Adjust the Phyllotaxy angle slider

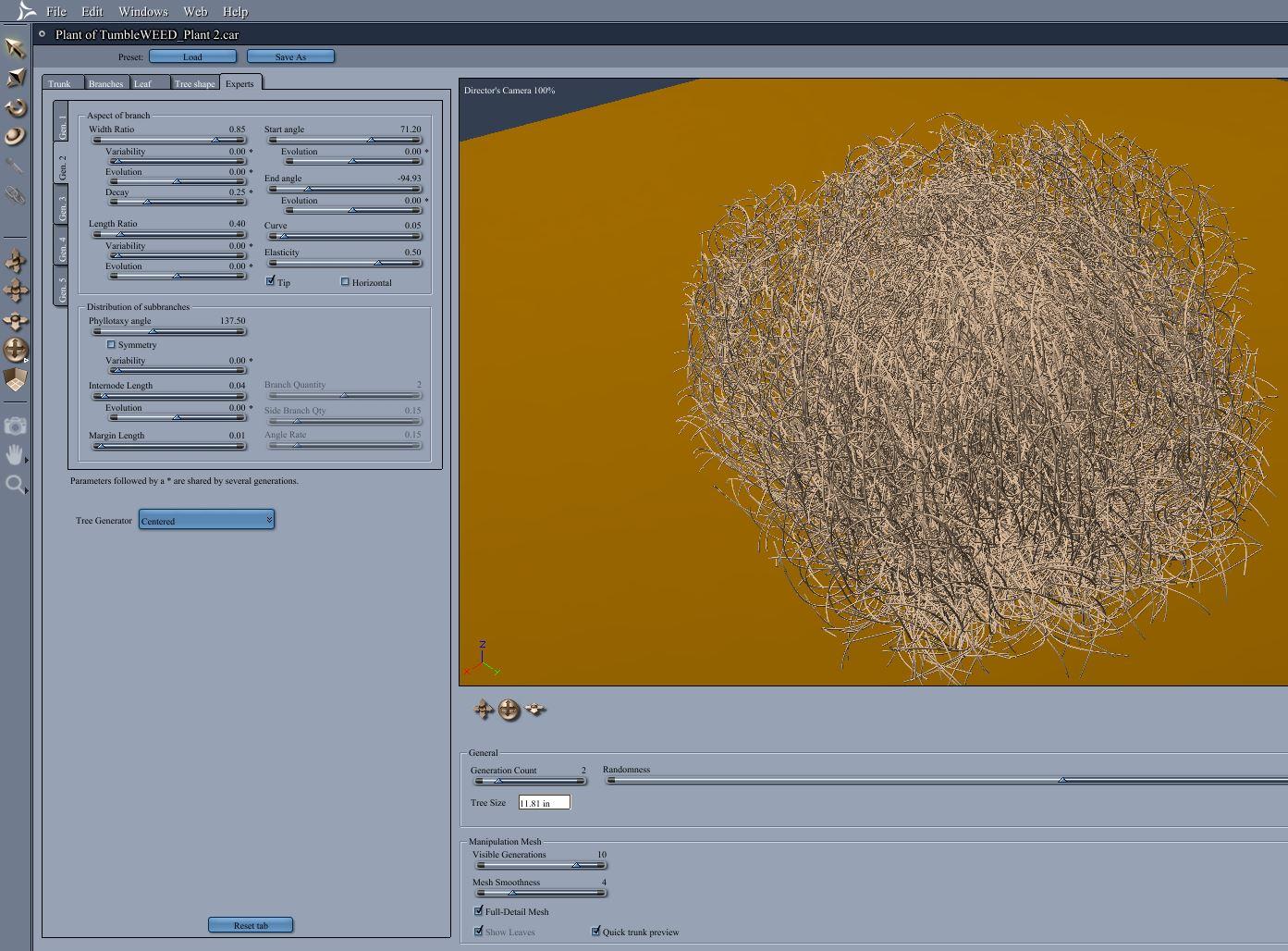coord(169,331)
